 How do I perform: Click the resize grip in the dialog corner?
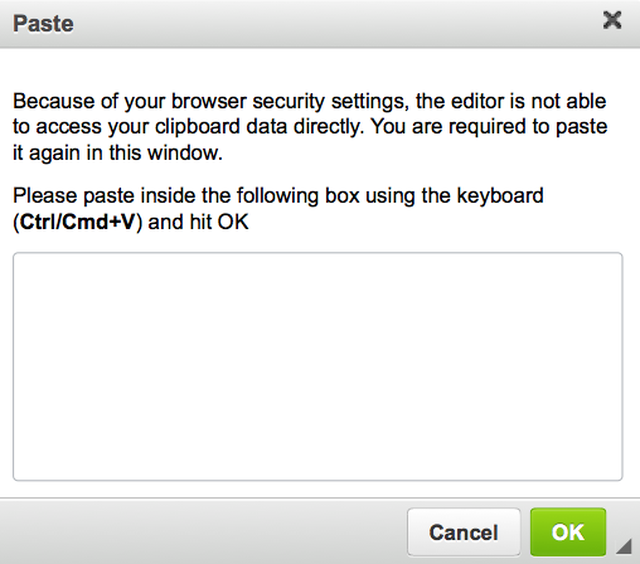pos(625,547)
